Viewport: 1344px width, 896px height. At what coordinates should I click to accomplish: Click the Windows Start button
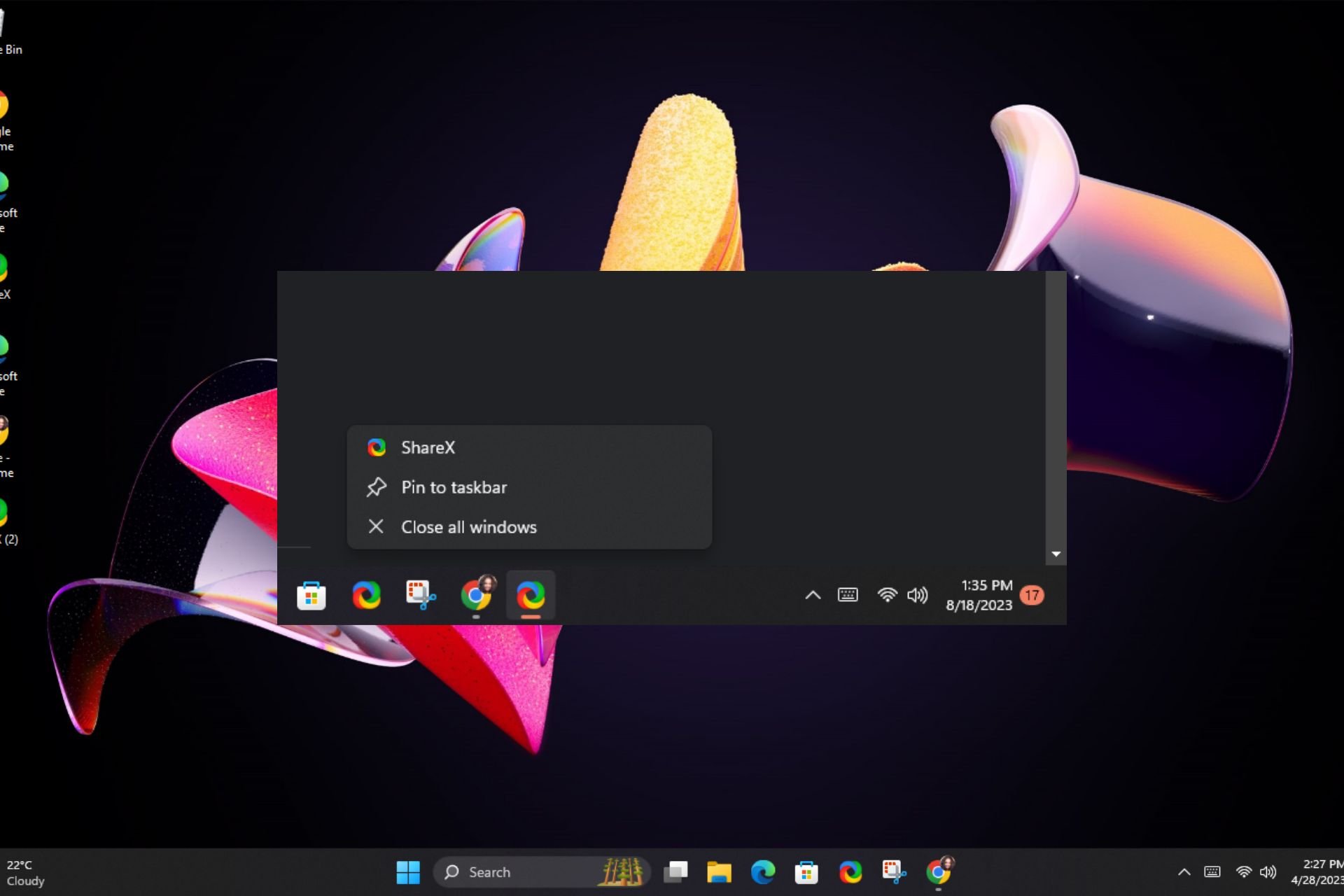point(410,872)
